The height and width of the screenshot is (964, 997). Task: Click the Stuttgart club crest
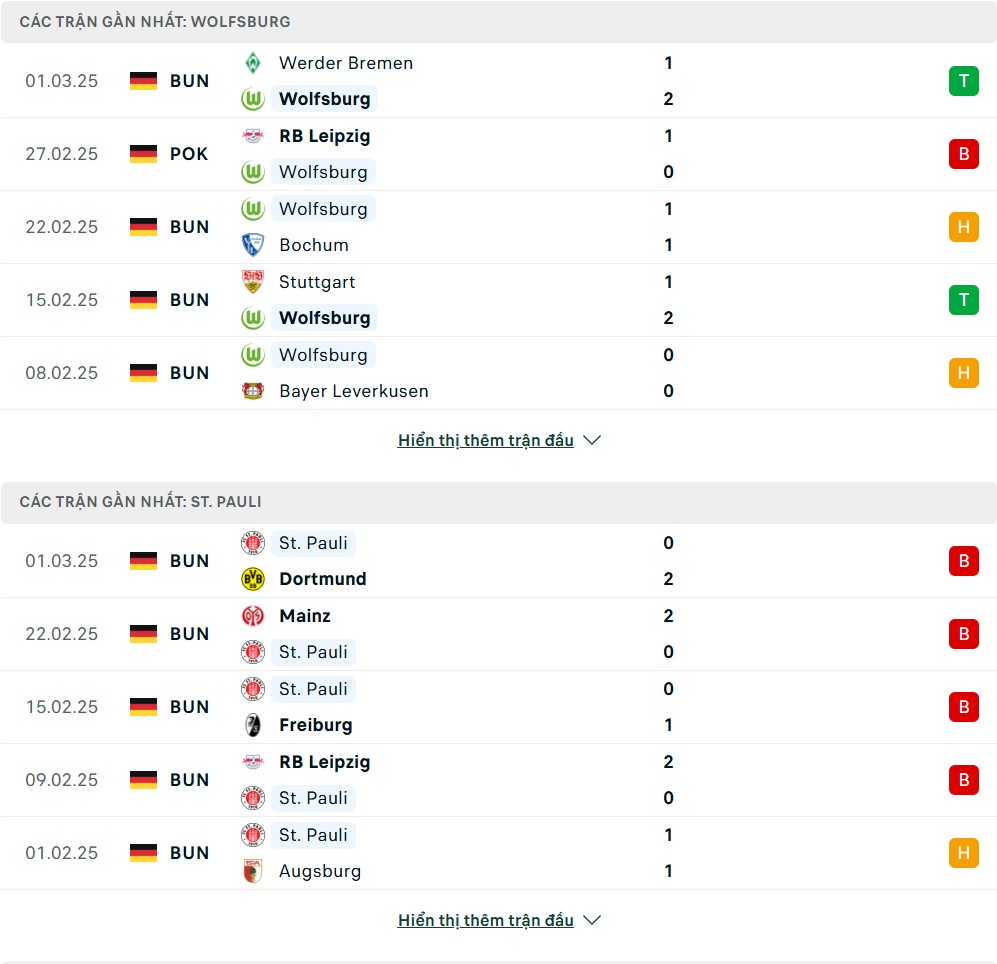pos(253,282)
